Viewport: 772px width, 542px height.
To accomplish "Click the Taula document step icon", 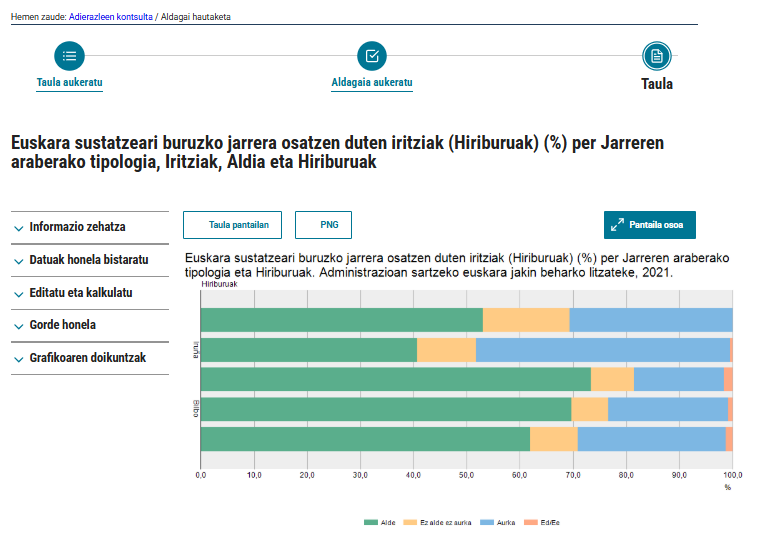I will click(656, 56).
